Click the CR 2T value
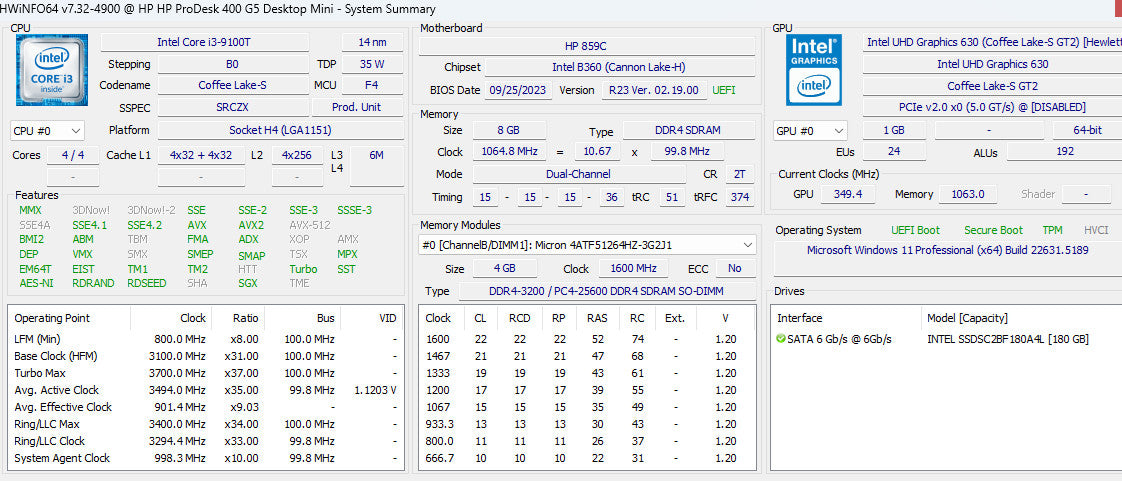The height and width of the screenshot is (481, 1122). (x=740, y=174)
